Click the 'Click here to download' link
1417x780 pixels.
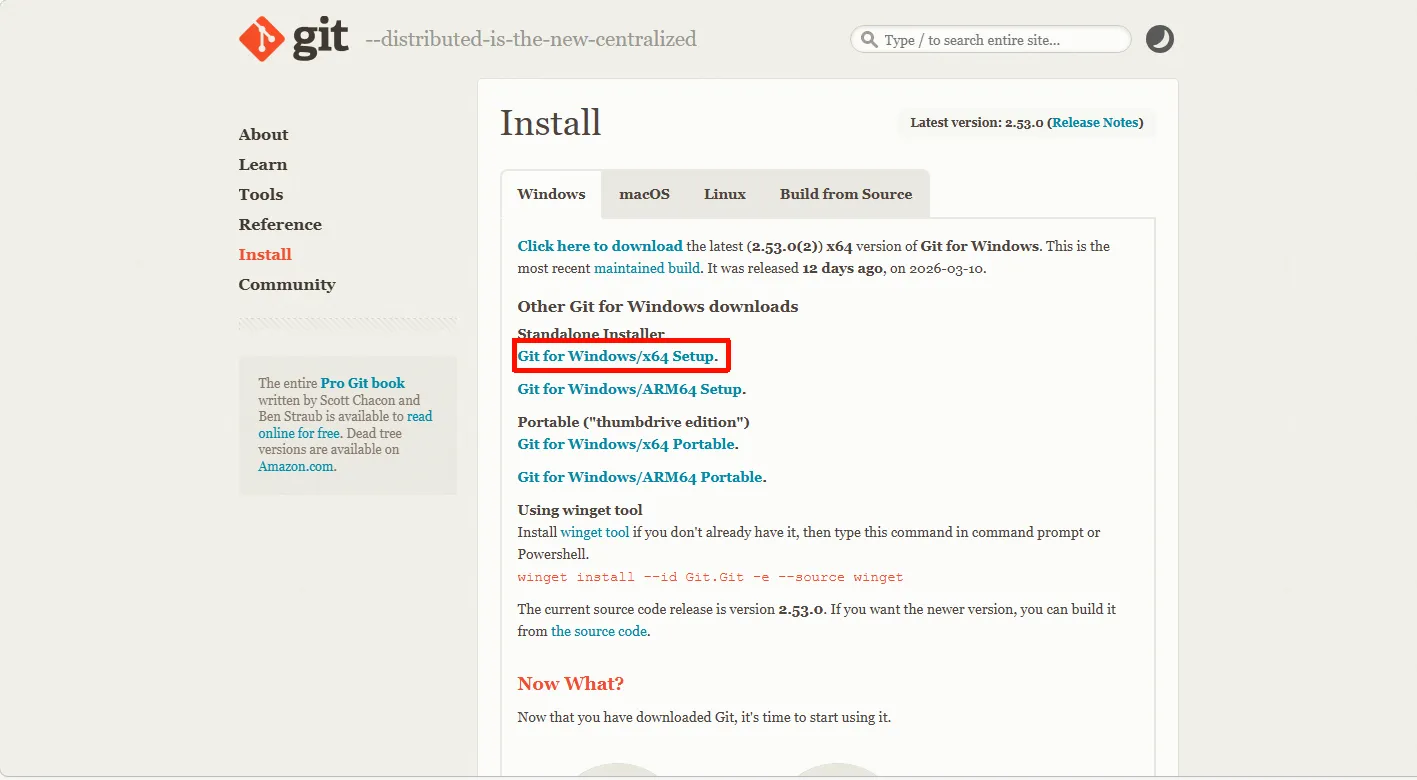[599, 246]
